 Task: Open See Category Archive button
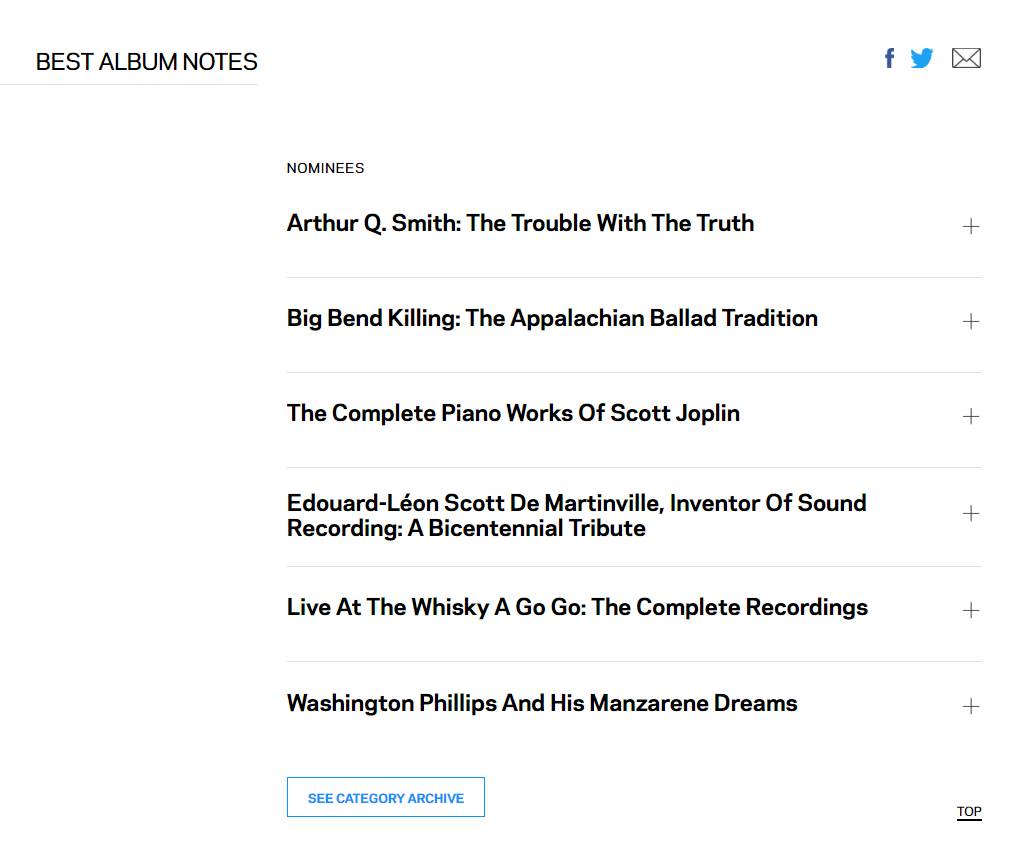386,797
